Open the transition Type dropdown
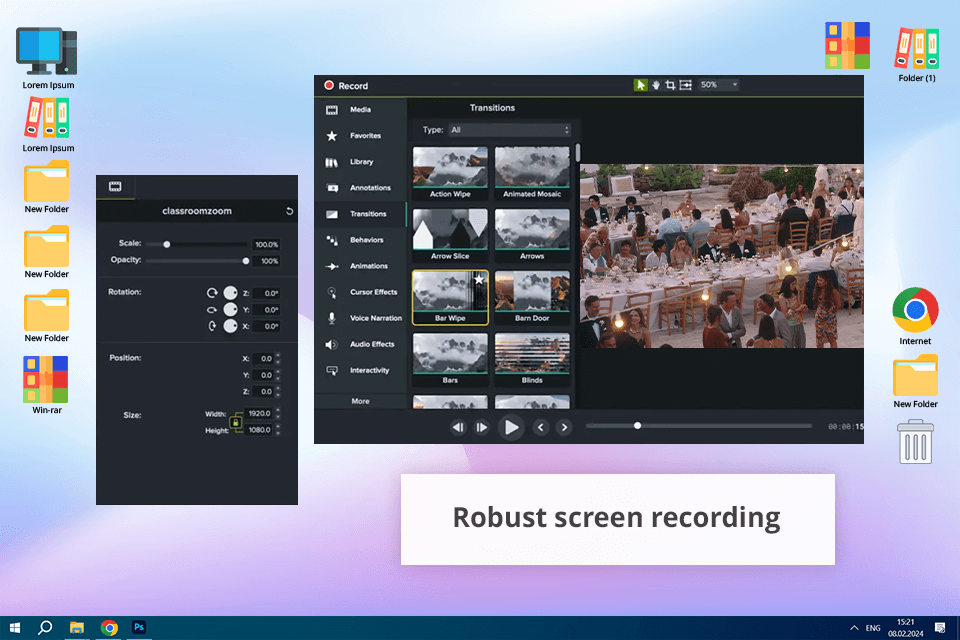Image resolution: width=960 pixels, height=640 pixels. 509,130
